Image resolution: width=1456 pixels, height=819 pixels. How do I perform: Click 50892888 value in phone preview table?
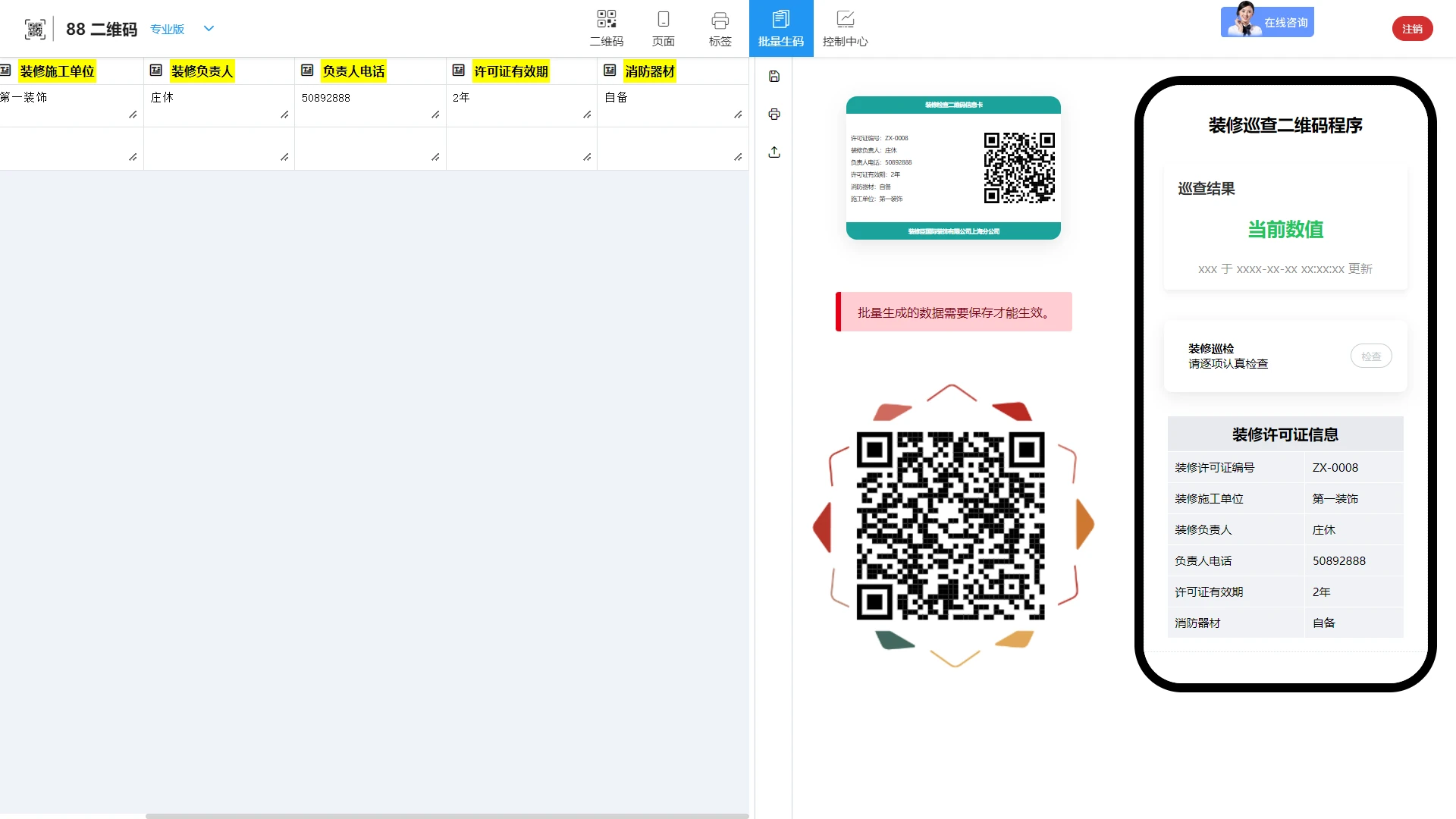click(x=1339, y=560)
